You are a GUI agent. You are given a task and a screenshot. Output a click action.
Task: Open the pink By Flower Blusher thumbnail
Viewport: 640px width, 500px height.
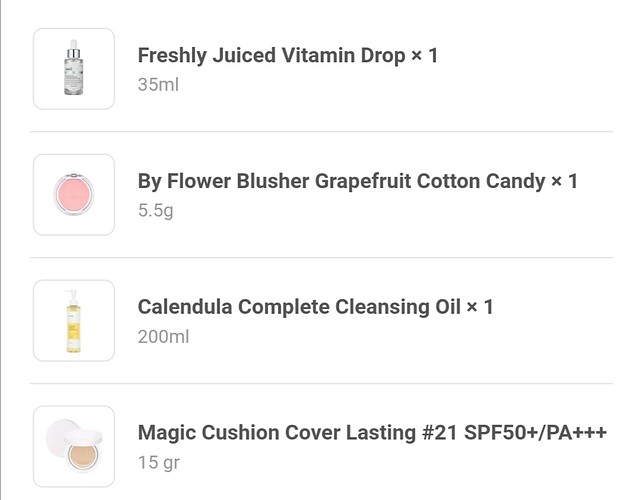(74, 194)
